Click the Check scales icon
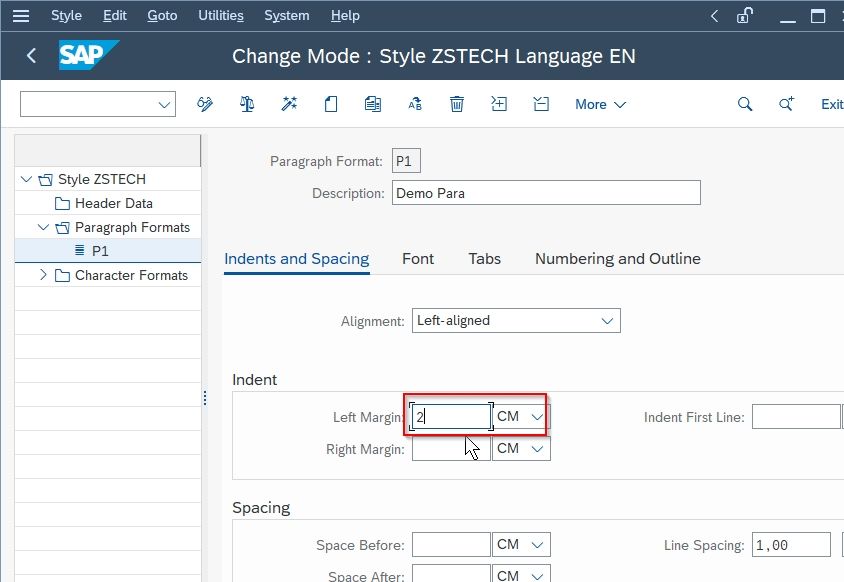Image resolution: width=844 pixels, height=582 pixels. coord(247,104)
